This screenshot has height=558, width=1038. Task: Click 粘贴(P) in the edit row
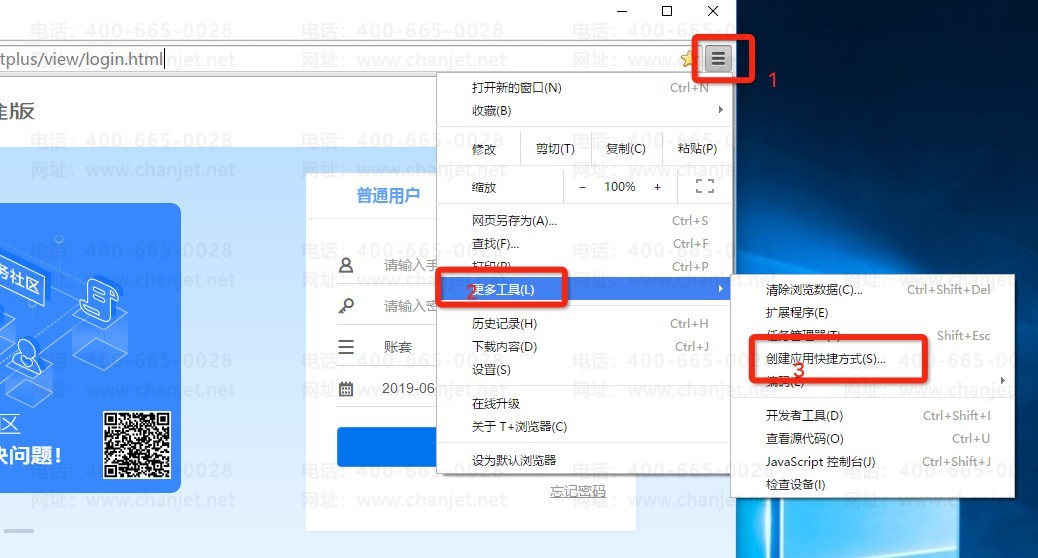[697, 149]
